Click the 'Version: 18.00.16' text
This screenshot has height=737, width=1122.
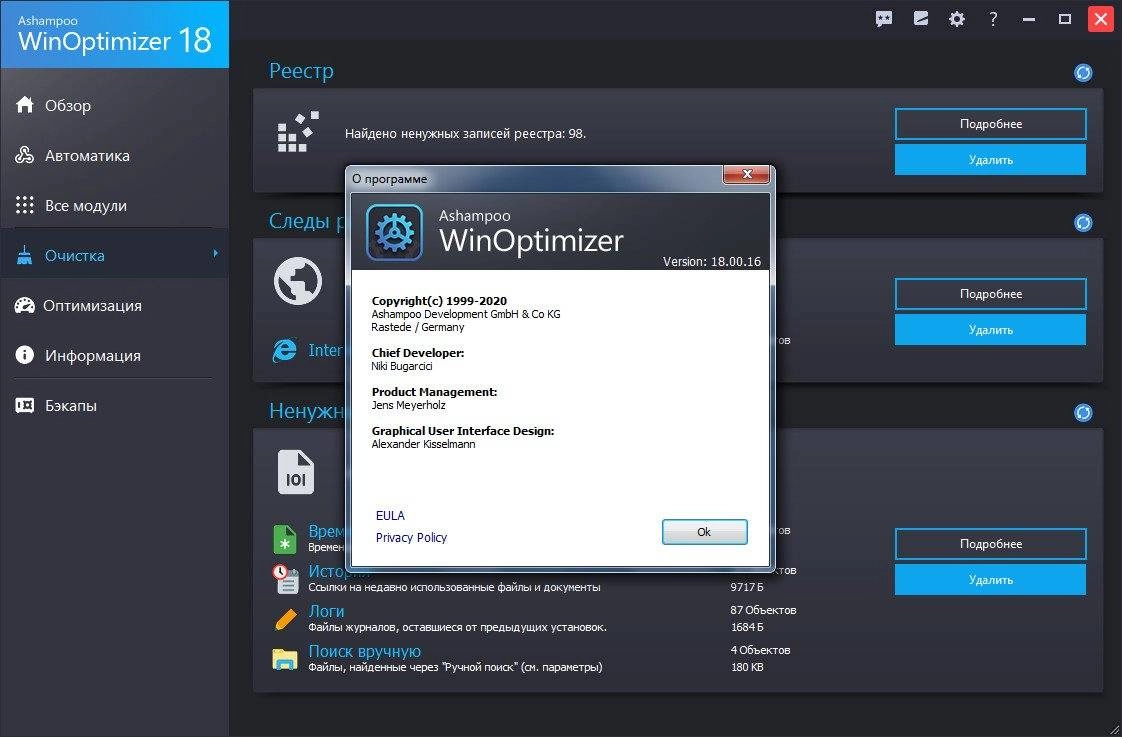pos(712,261)
